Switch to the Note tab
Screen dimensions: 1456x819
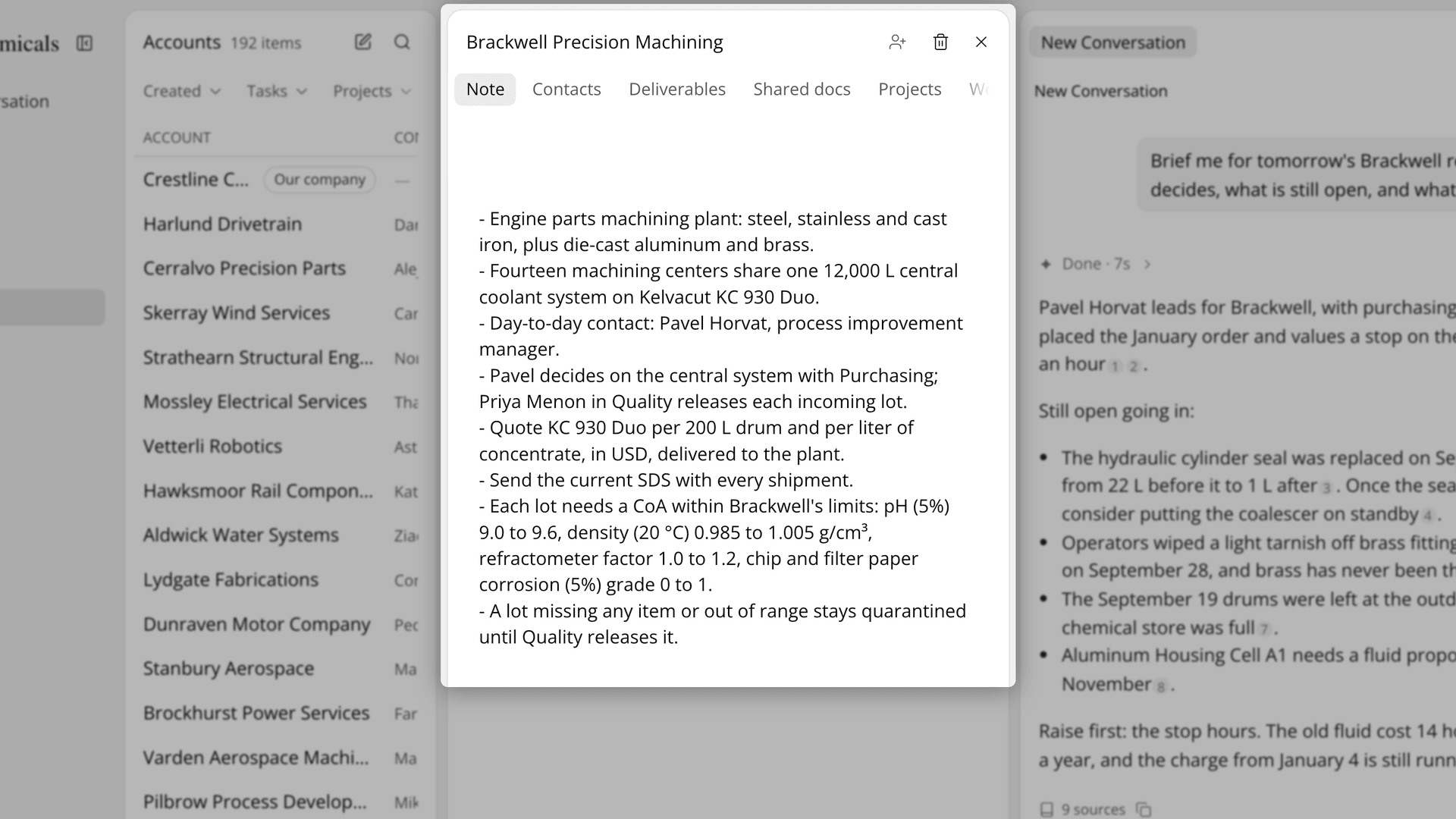(485, 89)
